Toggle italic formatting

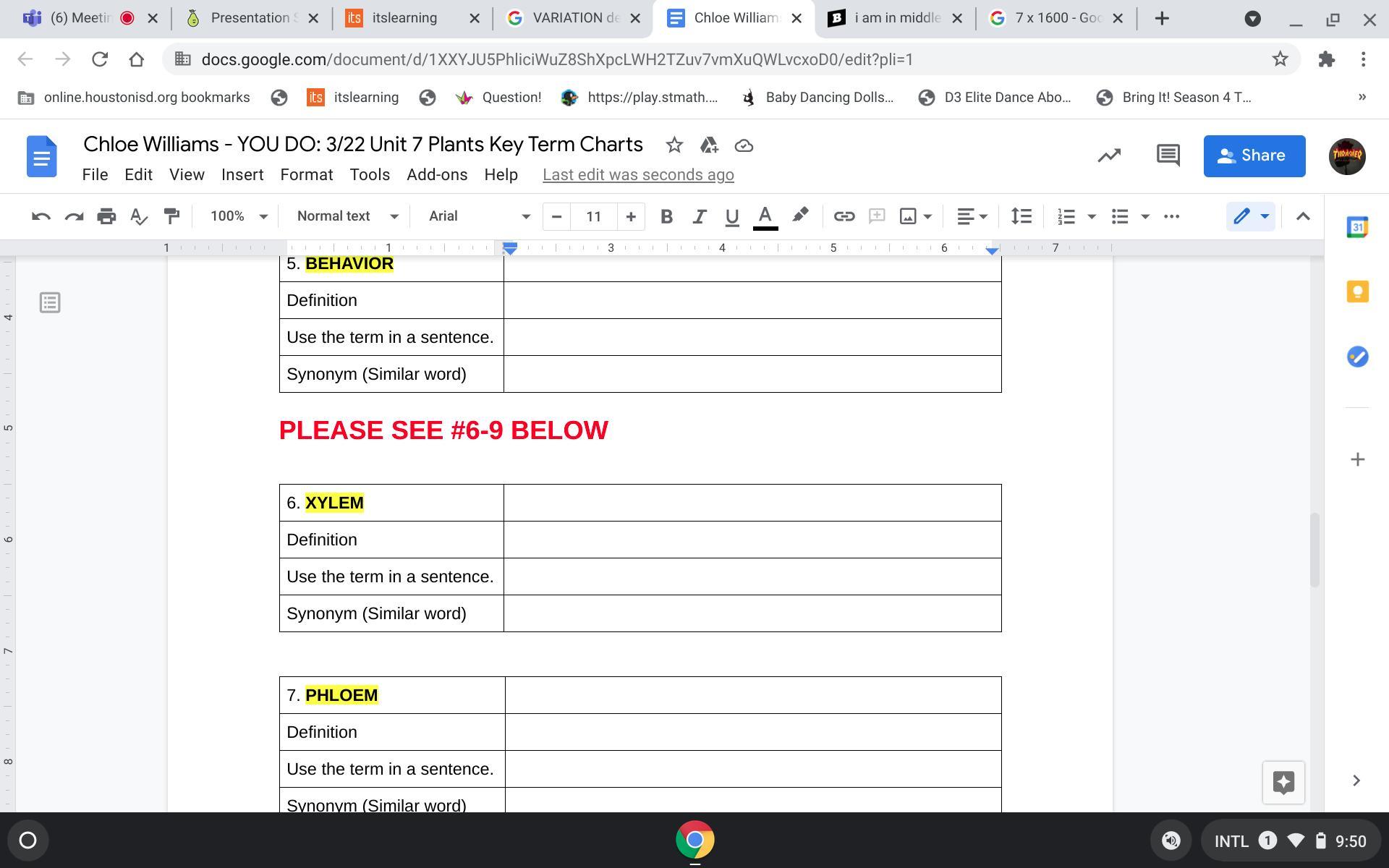(x=699, y=216)
